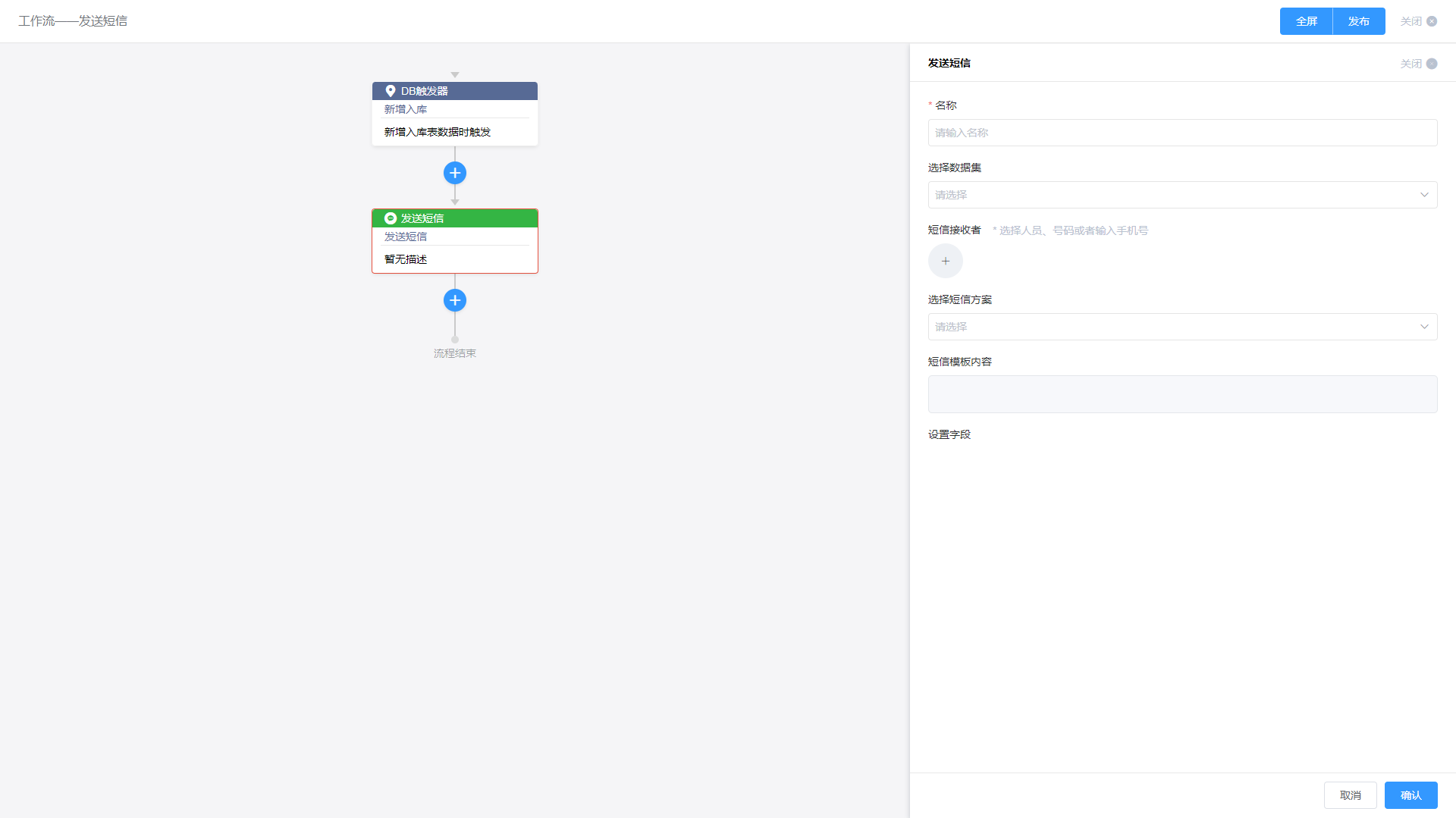
Task: Click the 发布 publish button
Action: 1359,21
